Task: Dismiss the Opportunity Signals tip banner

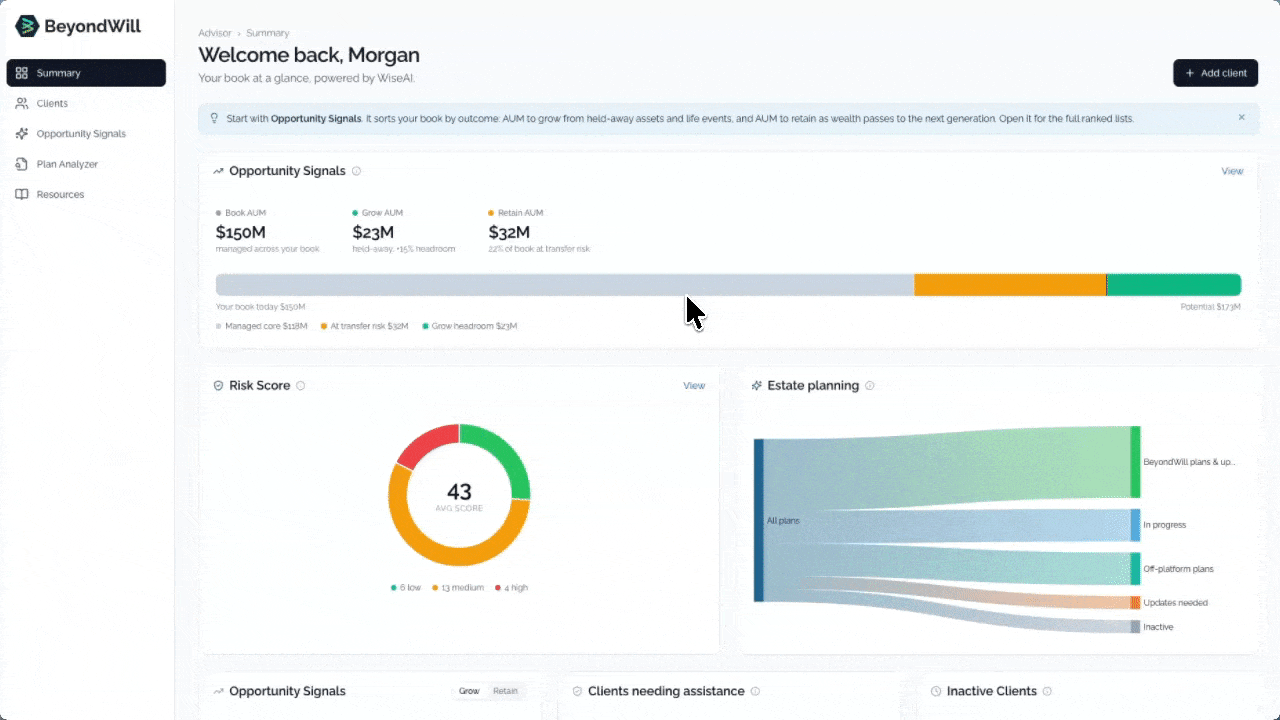Action: coord(1242,117)
